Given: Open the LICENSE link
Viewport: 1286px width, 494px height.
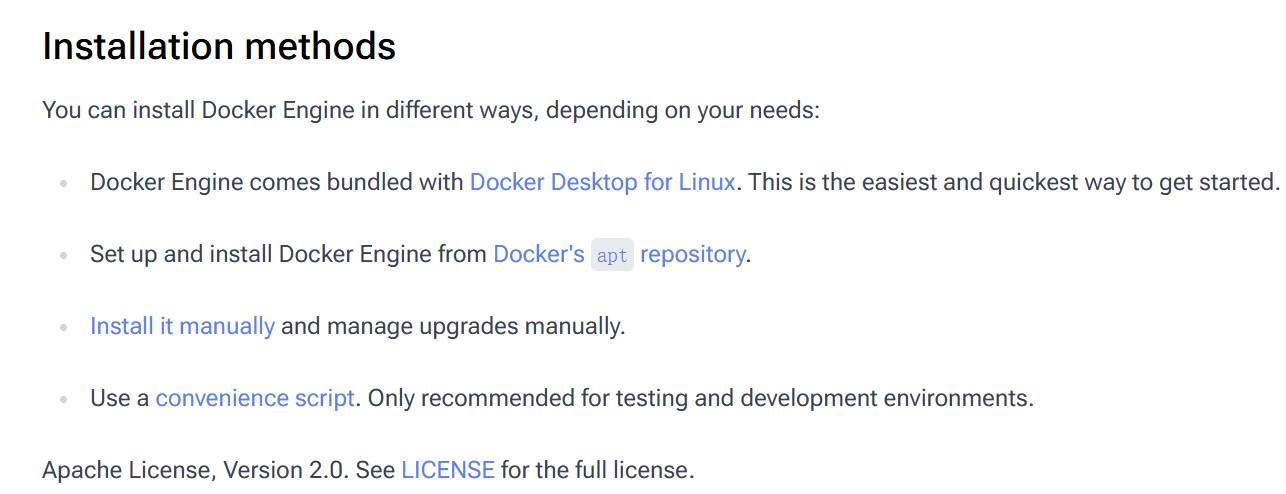Looking at the screenshot, I should (448, 470).
